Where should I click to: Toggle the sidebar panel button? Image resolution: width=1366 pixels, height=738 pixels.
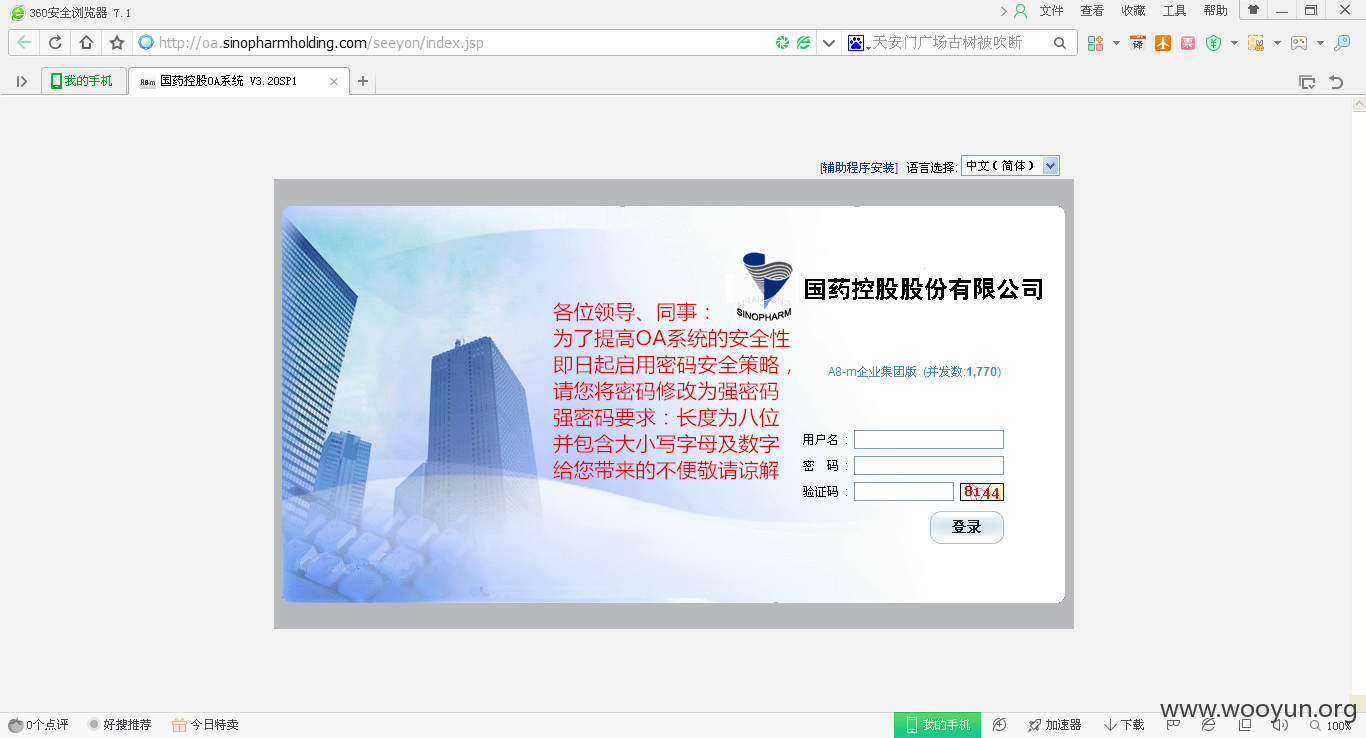coord(22,81)
